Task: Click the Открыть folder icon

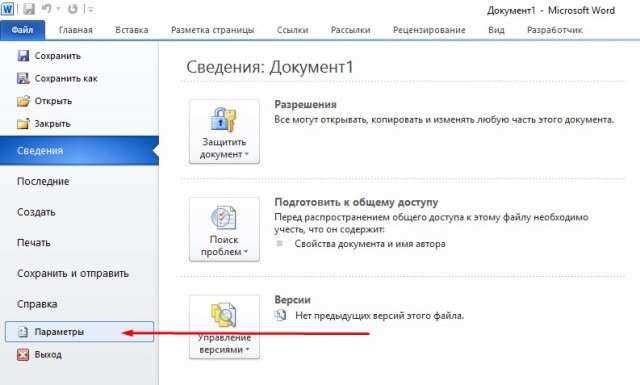Action: coord(23,101)
